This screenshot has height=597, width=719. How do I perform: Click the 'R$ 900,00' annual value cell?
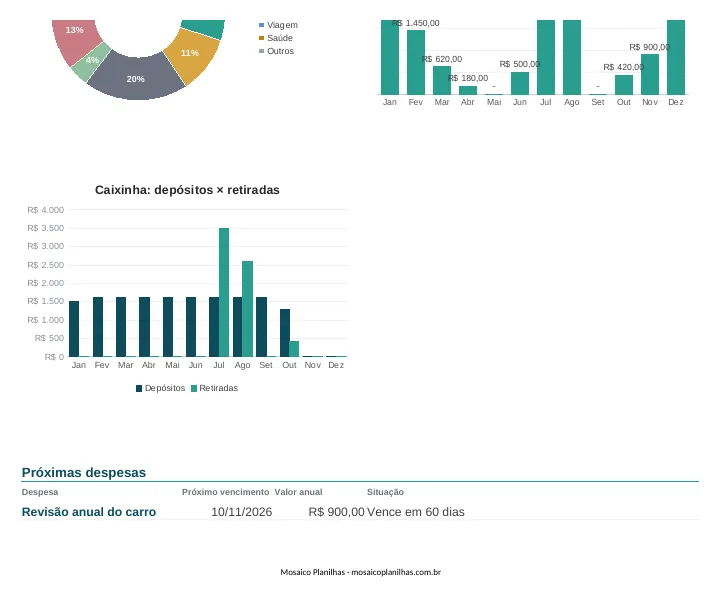coord(337,512)
